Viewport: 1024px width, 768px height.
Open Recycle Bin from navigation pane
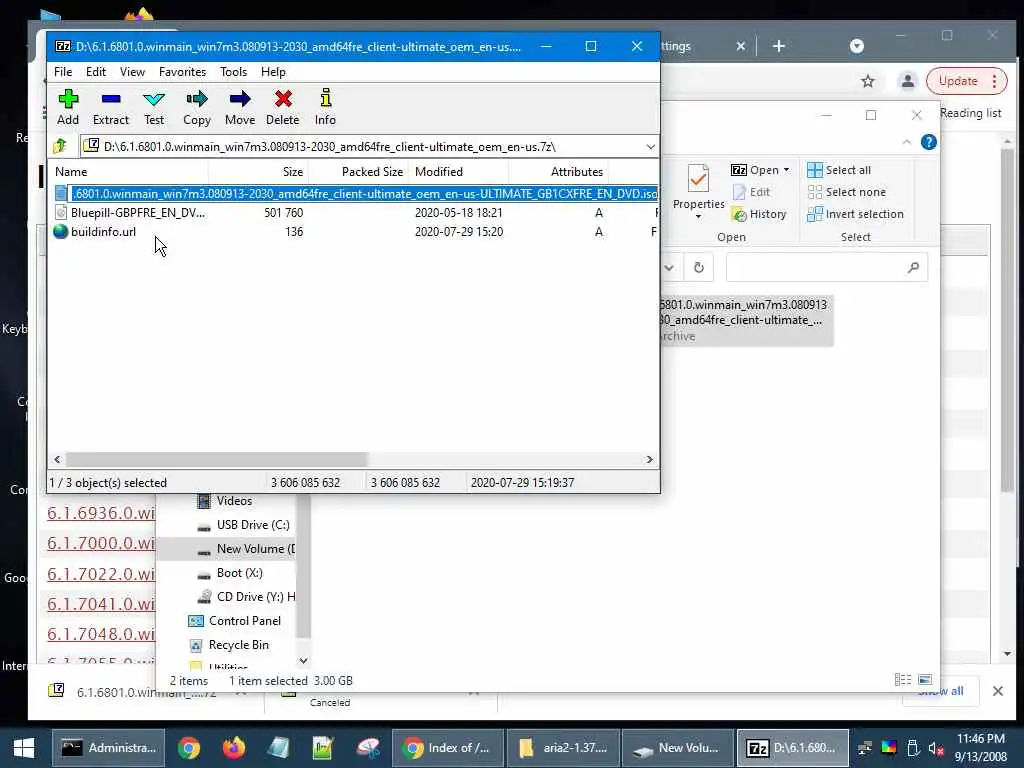pyautogui.click(x=229, y=645)
